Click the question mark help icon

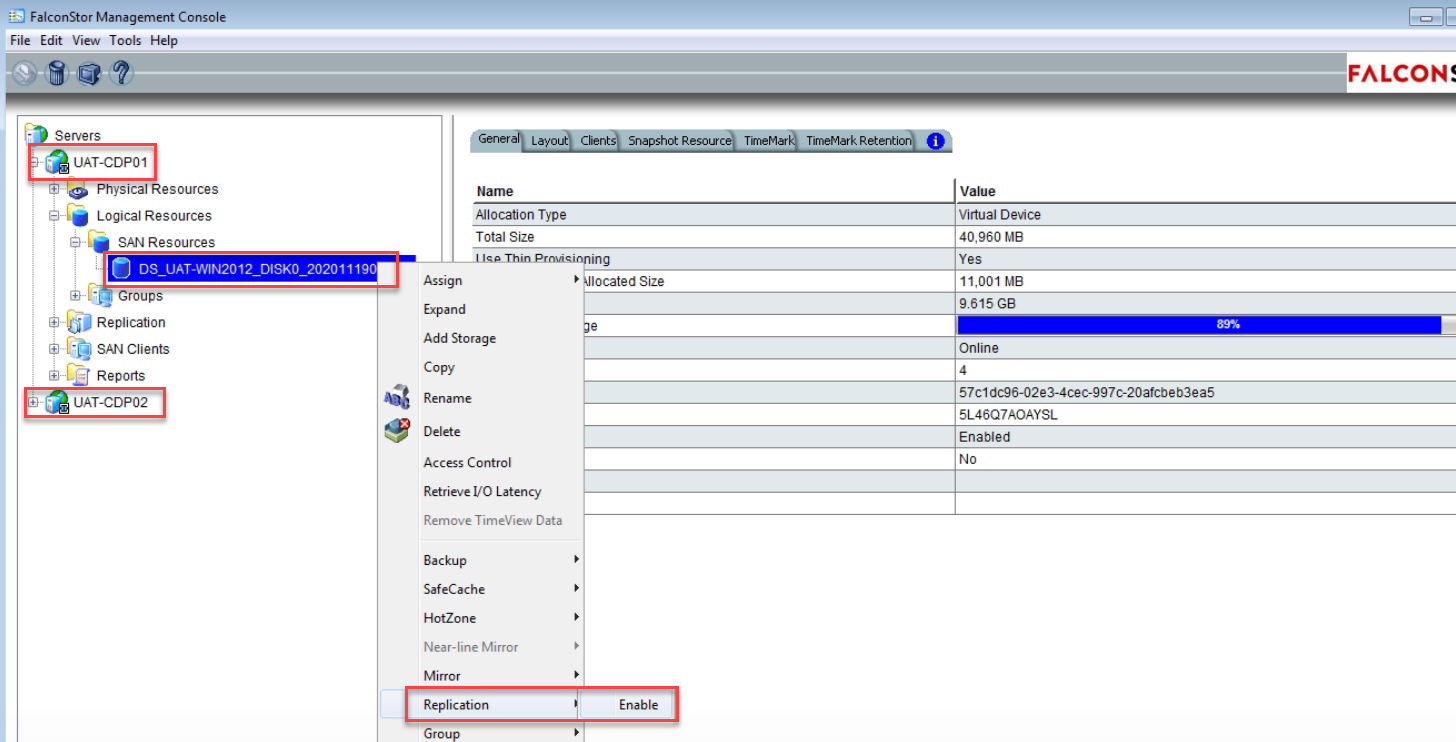pyautogui.click(x=121, y=72)
